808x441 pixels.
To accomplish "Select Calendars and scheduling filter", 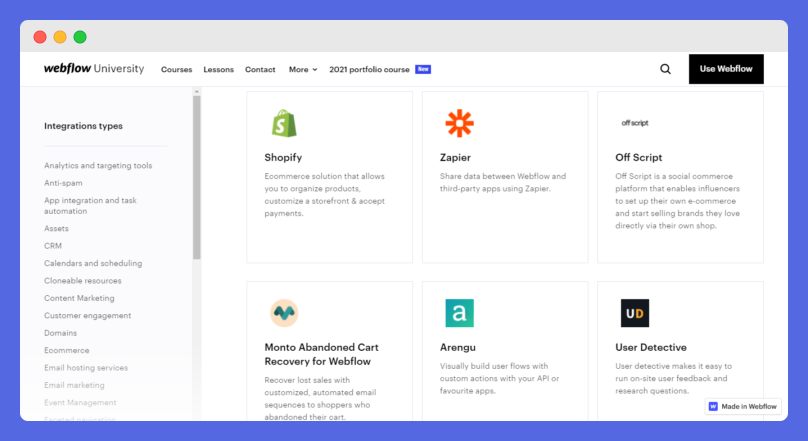I will [93, 263].
